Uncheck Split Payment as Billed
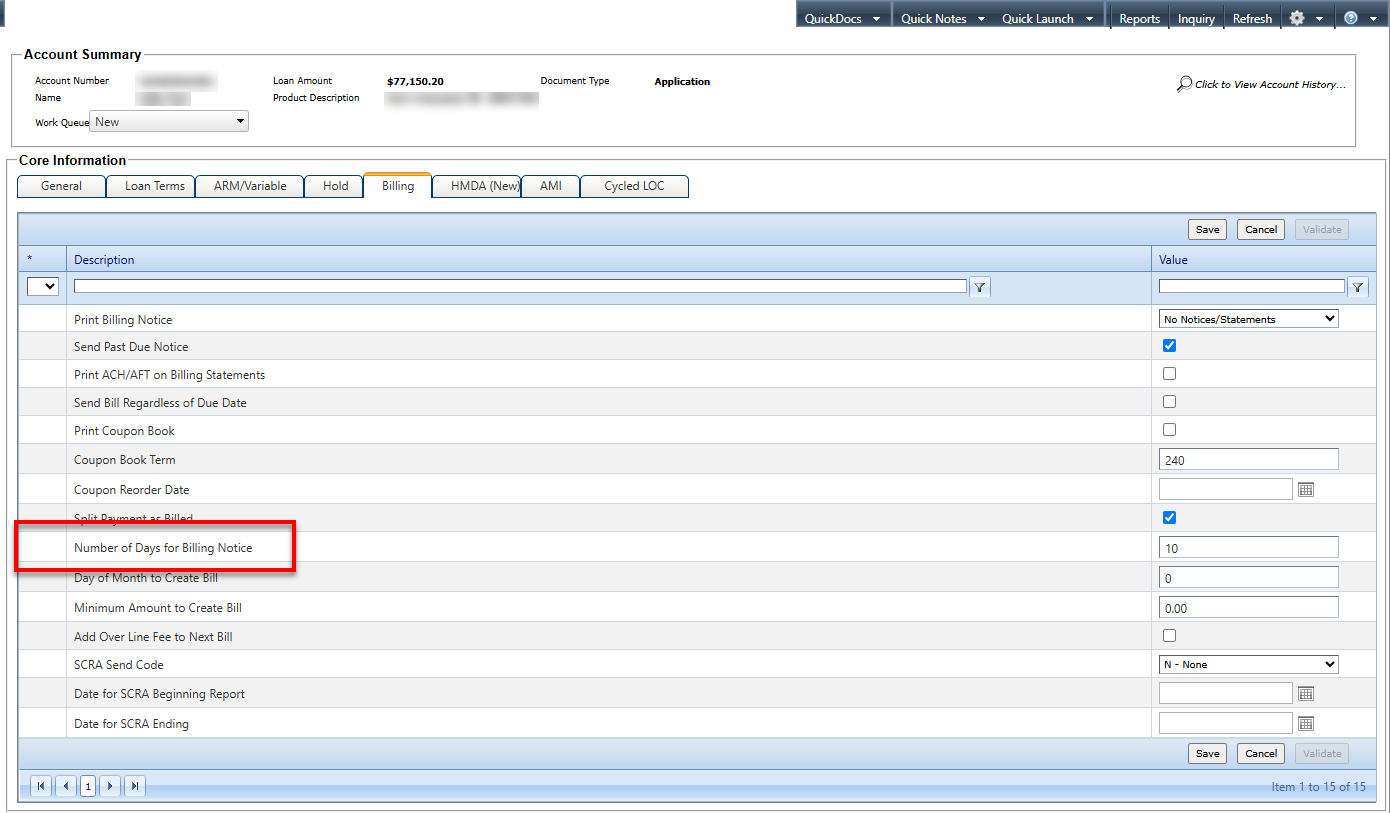The width and height of the screenshot is (1390, 813). [1169, 517]
